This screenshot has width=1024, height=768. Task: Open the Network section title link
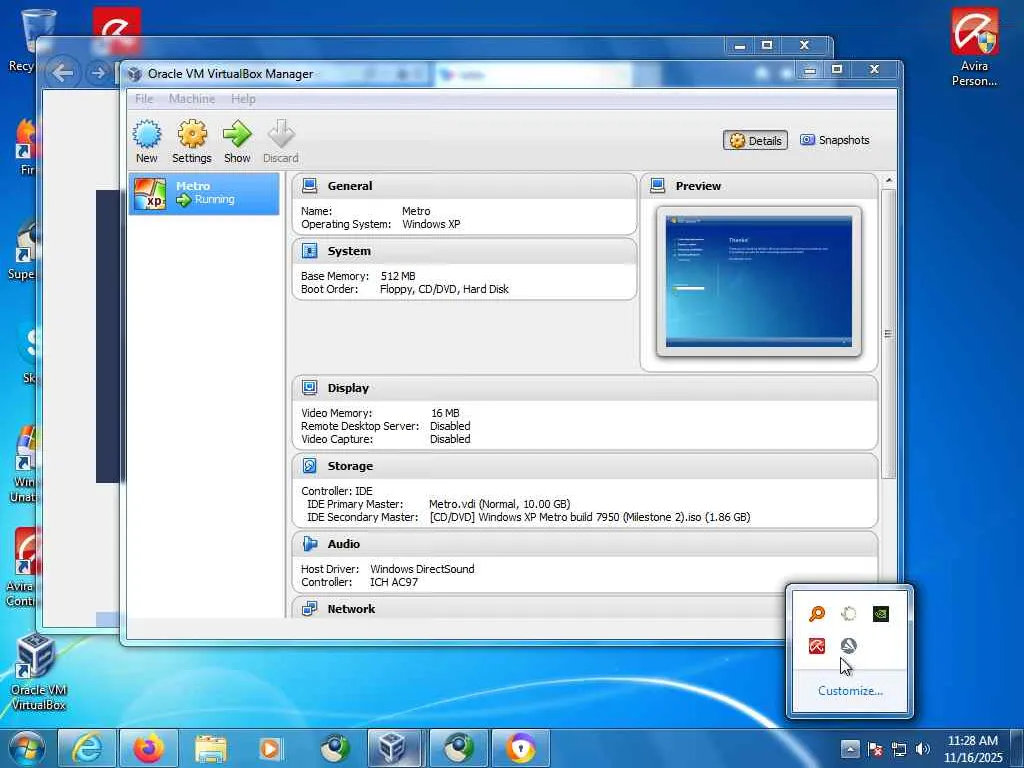coord(351,609)
